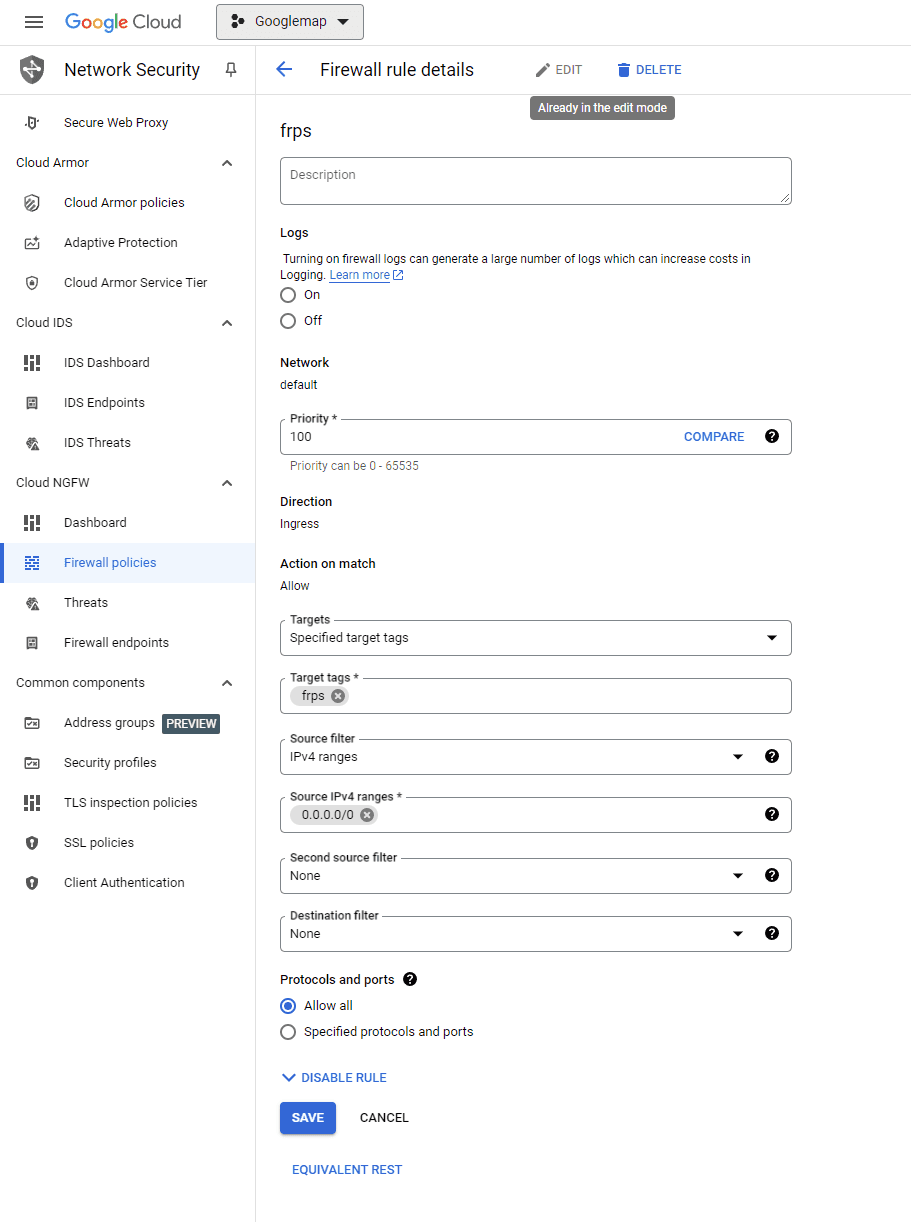Enable logs with the On radio button
911x1222 pixels.
[288, 294]
